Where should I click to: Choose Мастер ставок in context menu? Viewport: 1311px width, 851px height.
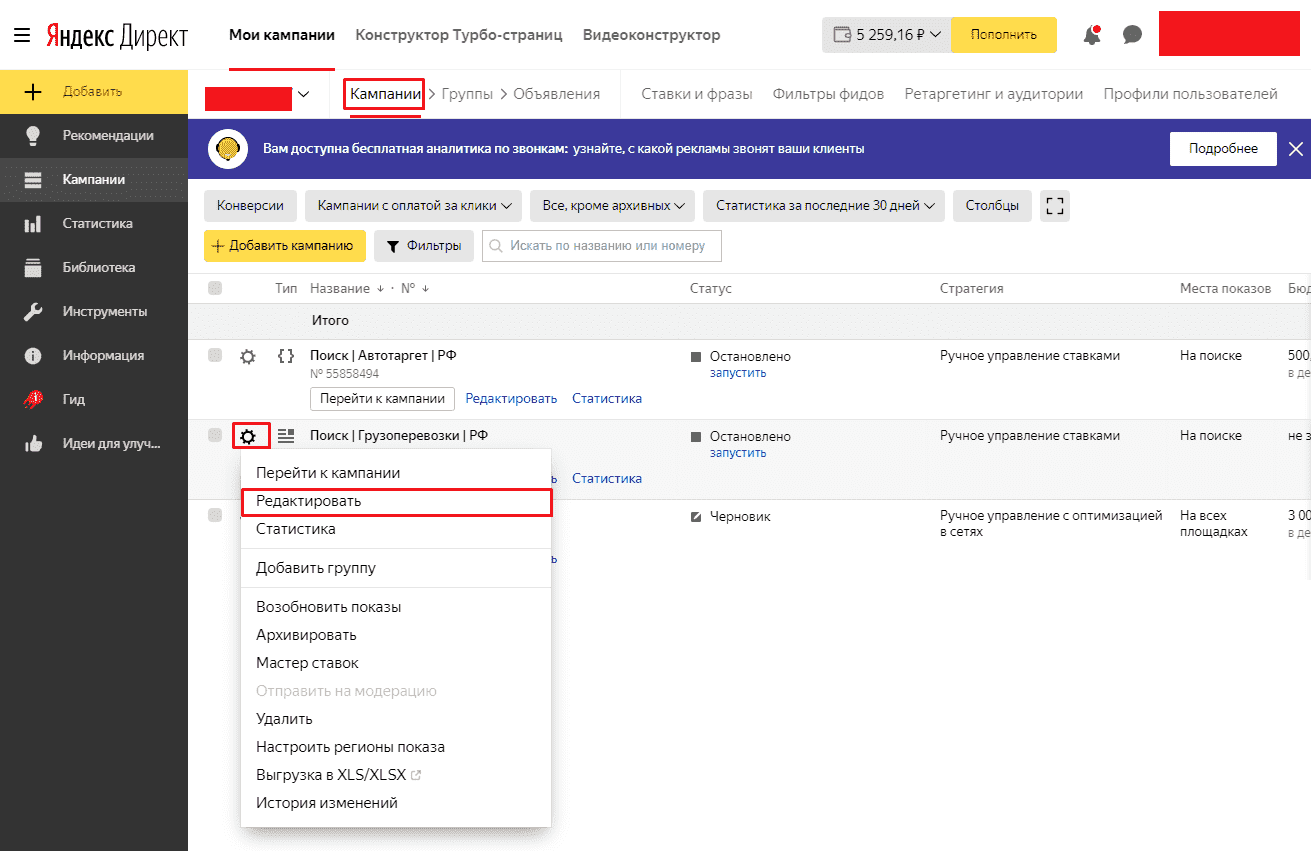[x=396, y=663]
